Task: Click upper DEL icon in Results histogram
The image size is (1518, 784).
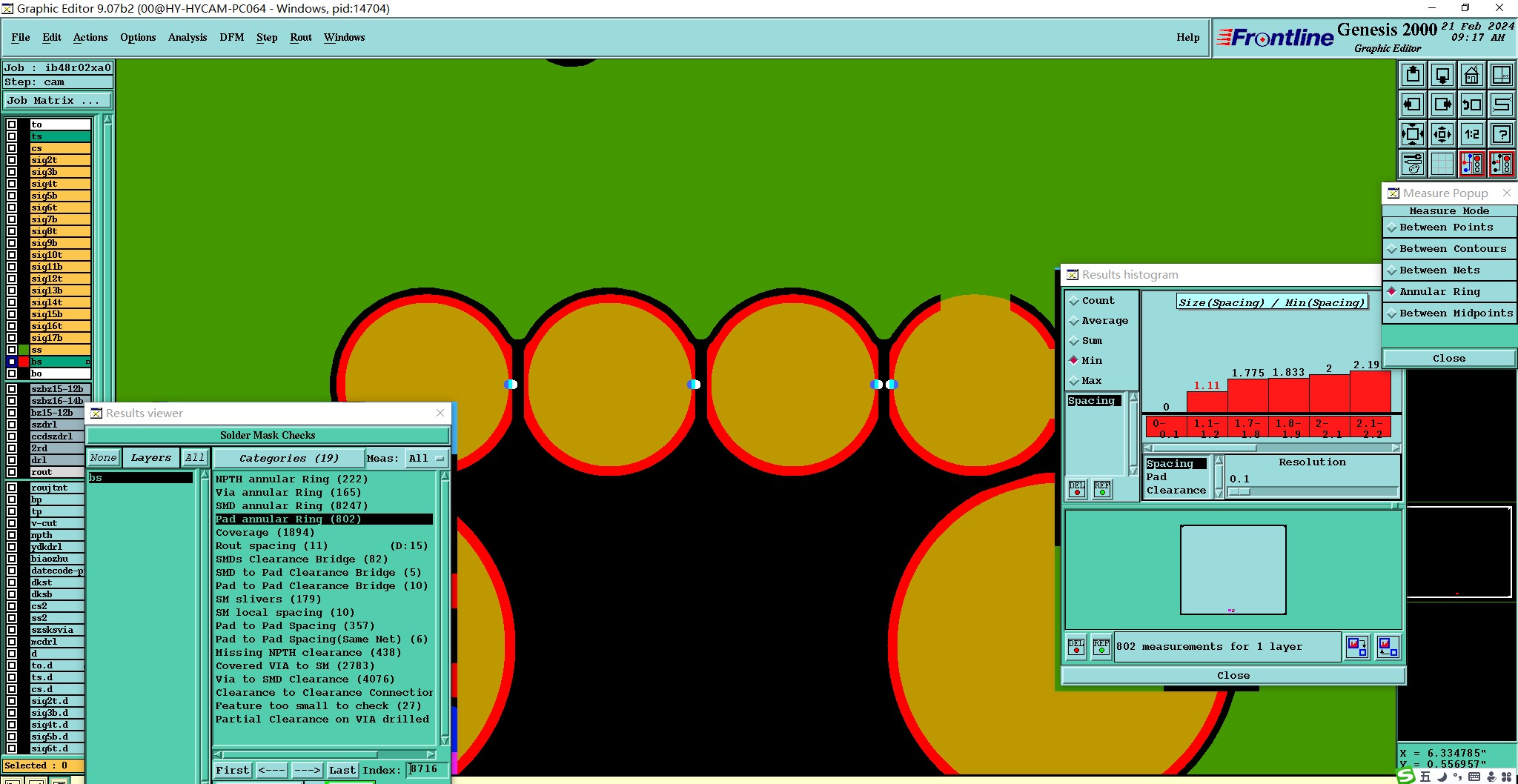Action: 1077,488
